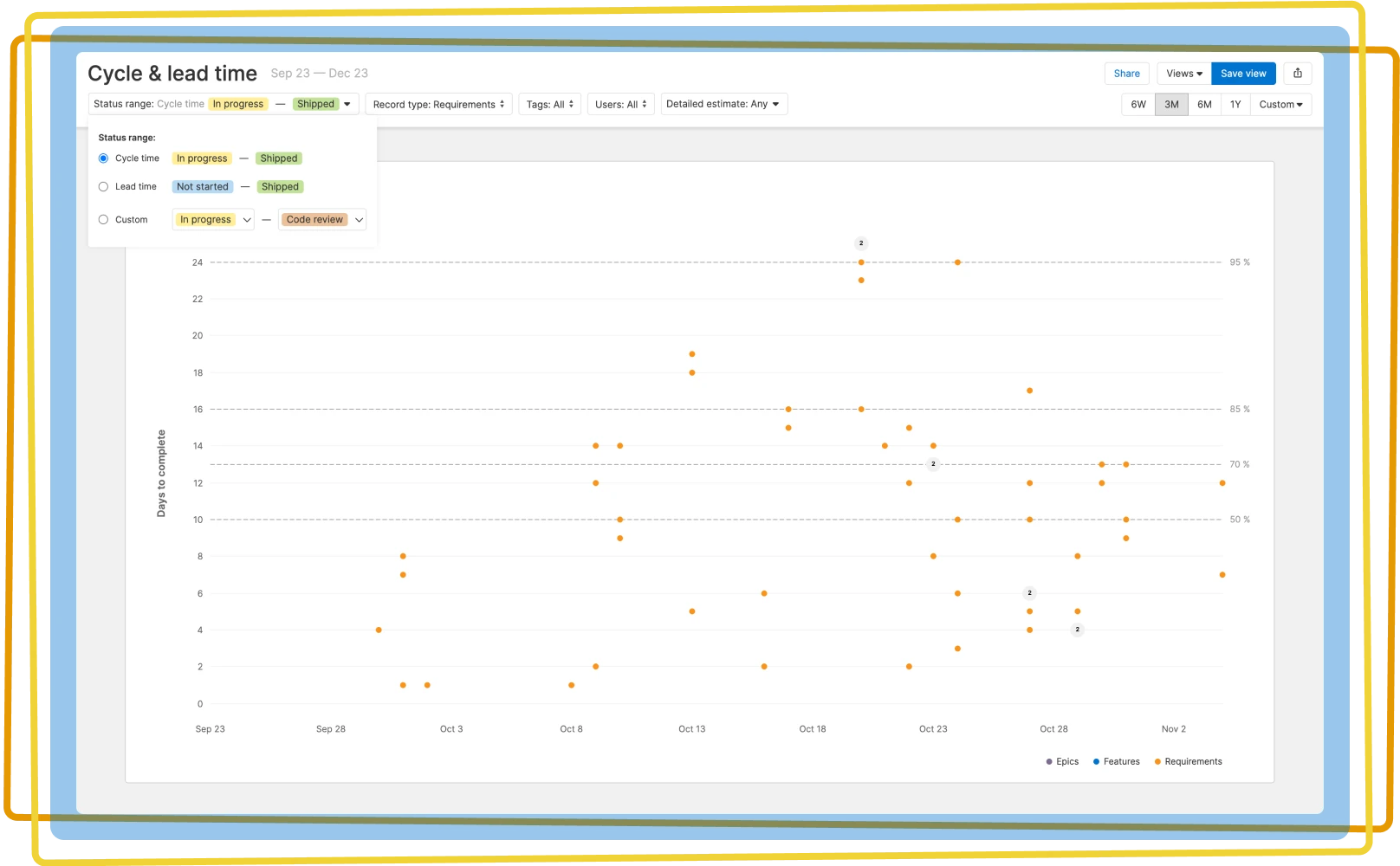Click the In progress tag in Cycle time row

pos(202,158)
